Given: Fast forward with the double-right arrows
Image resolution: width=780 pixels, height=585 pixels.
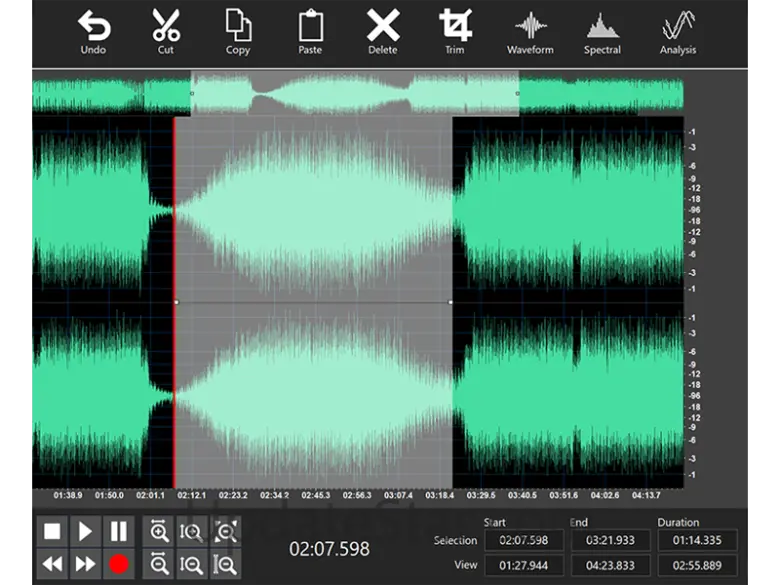Looking at the screenshot, I should click(x=85, y=565).
